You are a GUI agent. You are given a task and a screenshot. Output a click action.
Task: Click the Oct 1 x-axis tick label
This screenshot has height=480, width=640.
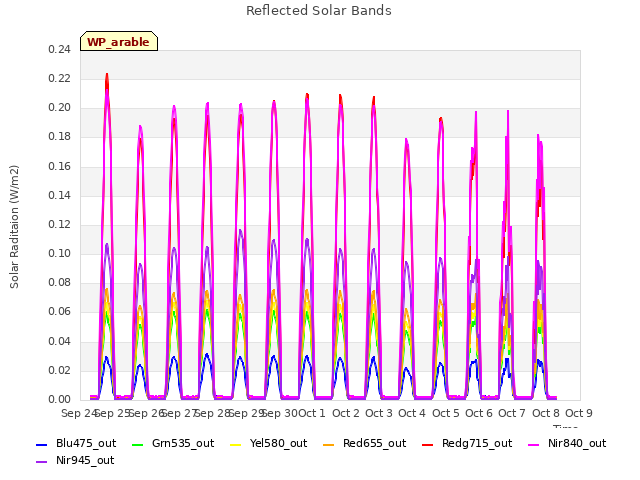(x=312, y=413)
